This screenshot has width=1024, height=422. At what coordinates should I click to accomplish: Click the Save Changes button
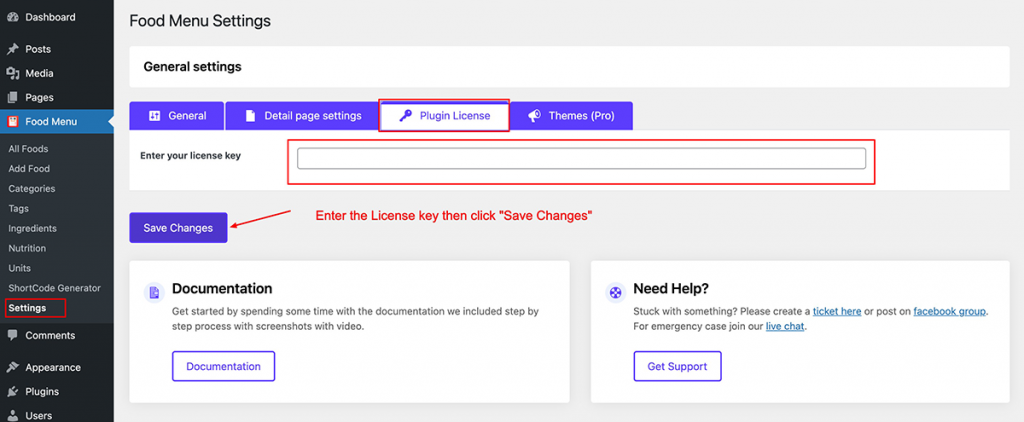(178, 228)
